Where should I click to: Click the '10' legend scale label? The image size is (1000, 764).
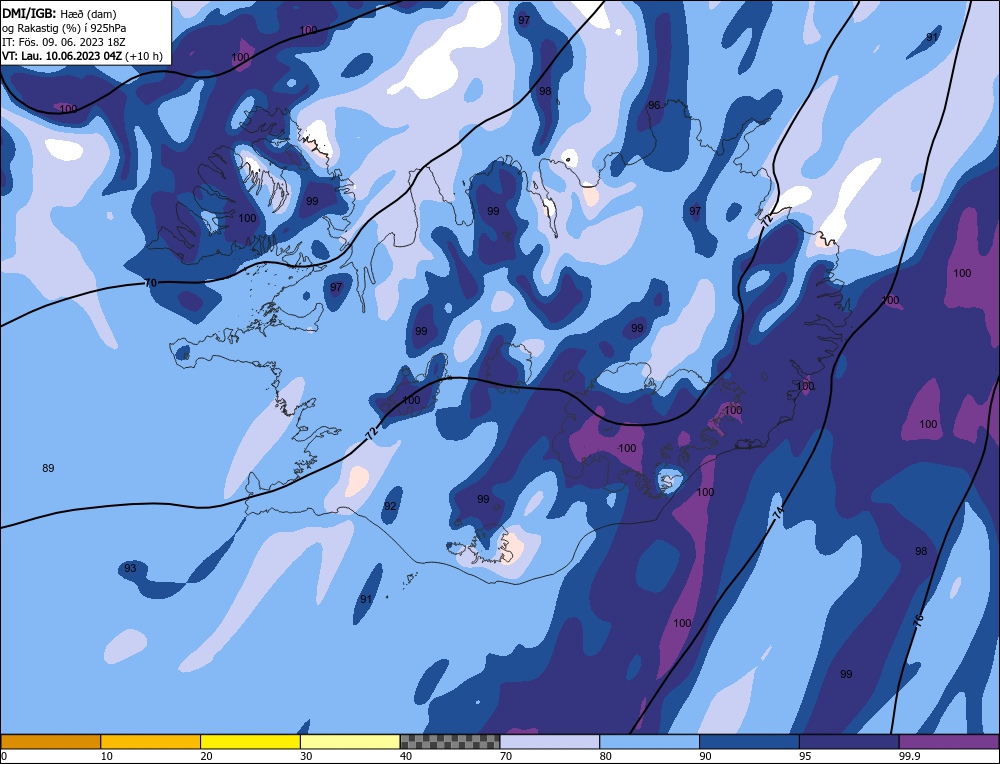click(107, 756)
